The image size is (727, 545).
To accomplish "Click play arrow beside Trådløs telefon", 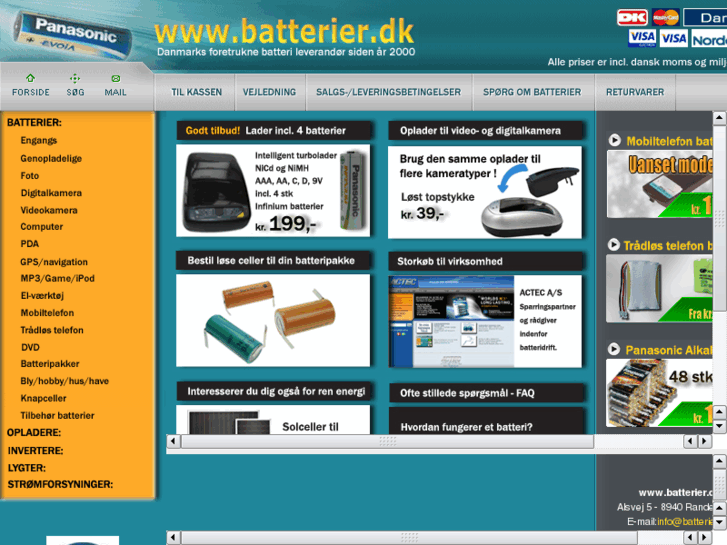I will [613, 244].
